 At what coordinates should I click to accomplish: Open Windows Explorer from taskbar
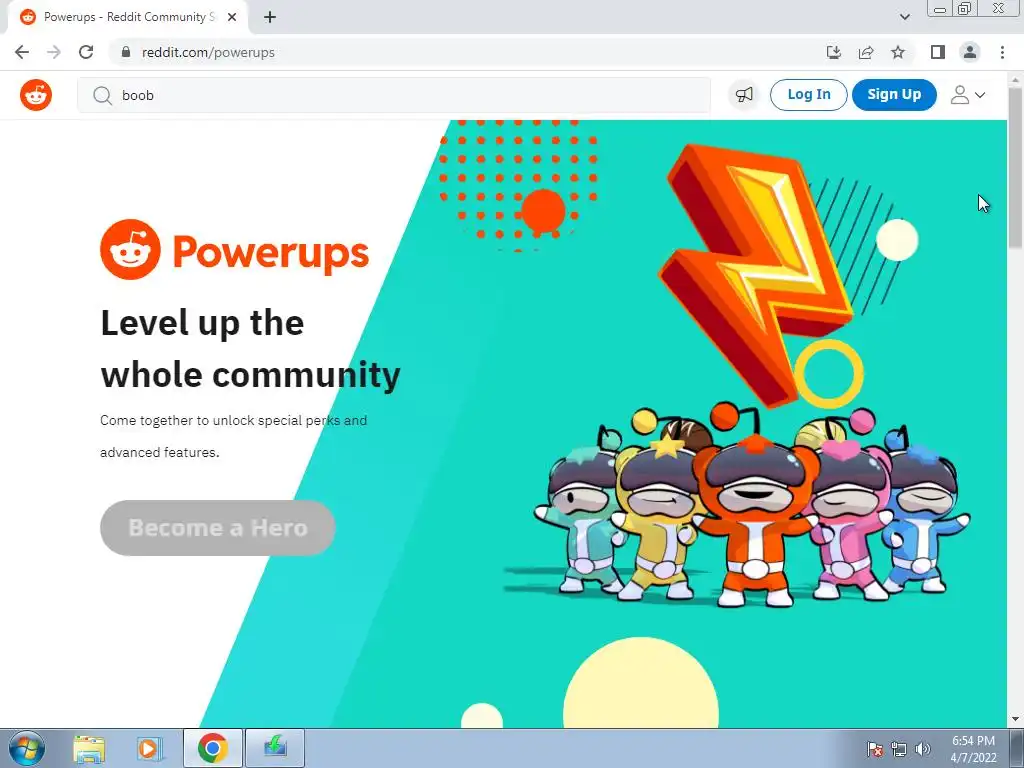(x=89, y=748)
